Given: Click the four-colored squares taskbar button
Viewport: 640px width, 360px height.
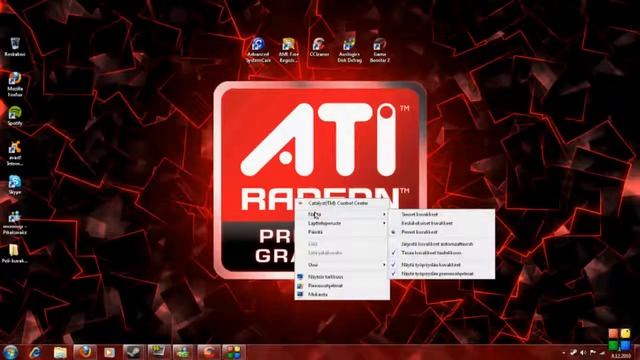Looking at the screenshot, I should click(233, 352).
